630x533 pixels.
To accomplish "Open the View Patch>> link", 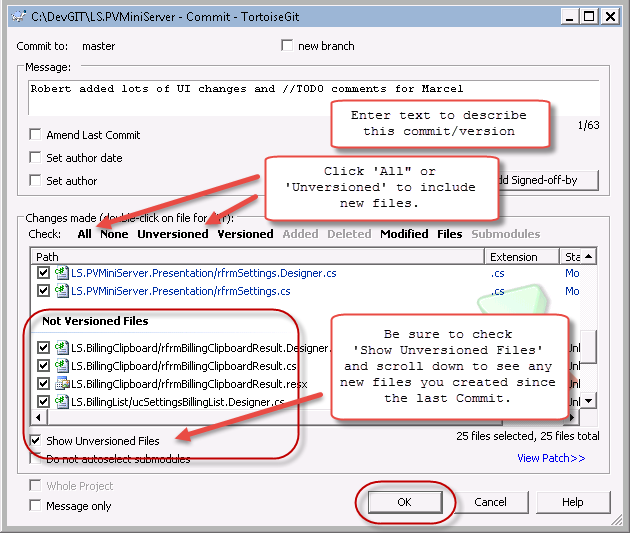I will point(551,458).
